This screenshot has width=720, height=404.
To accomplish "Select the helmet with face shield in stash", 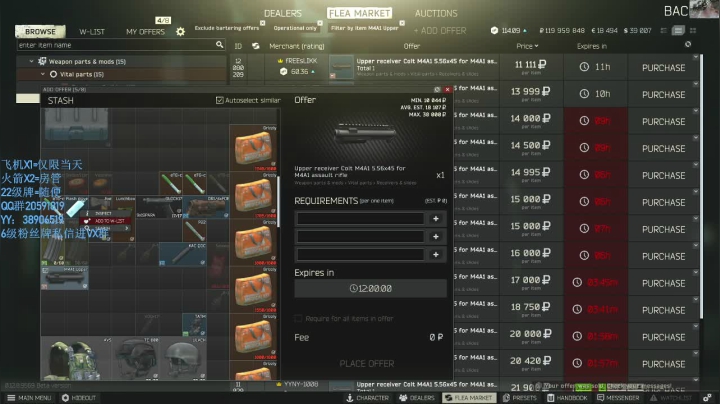I will tap(136, 359).
